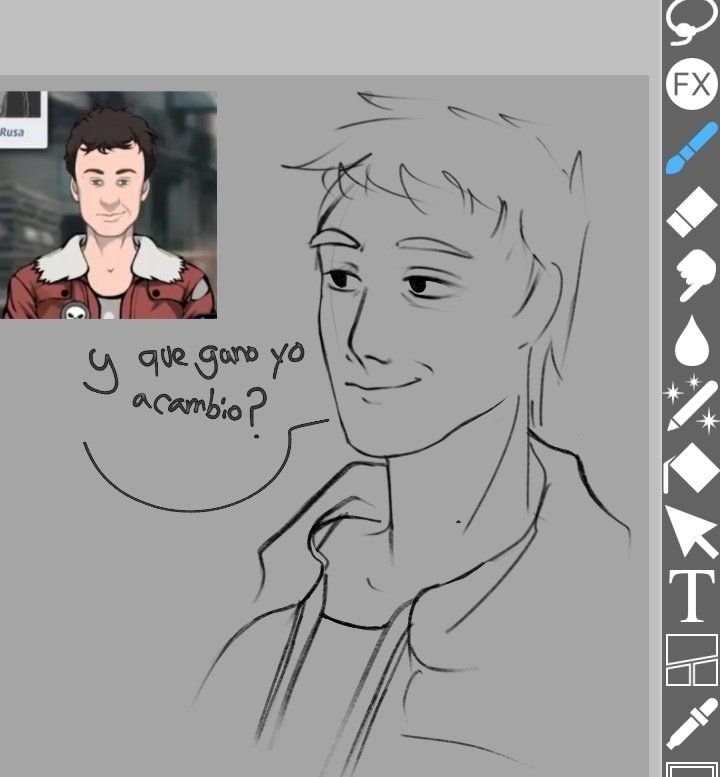This screenshot has width=720, height=777.
Task: Select the Eraser tool
Action: [692, 212]
